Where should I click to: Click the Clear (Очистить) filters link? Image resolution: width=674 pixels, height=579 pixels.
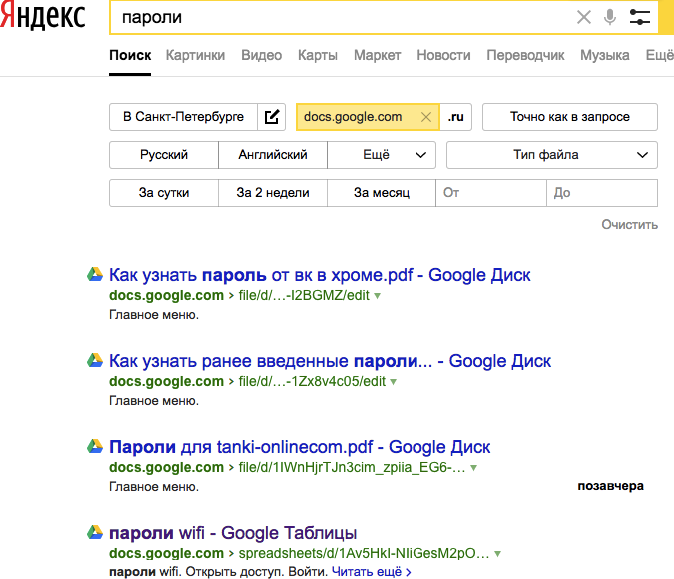629,225
